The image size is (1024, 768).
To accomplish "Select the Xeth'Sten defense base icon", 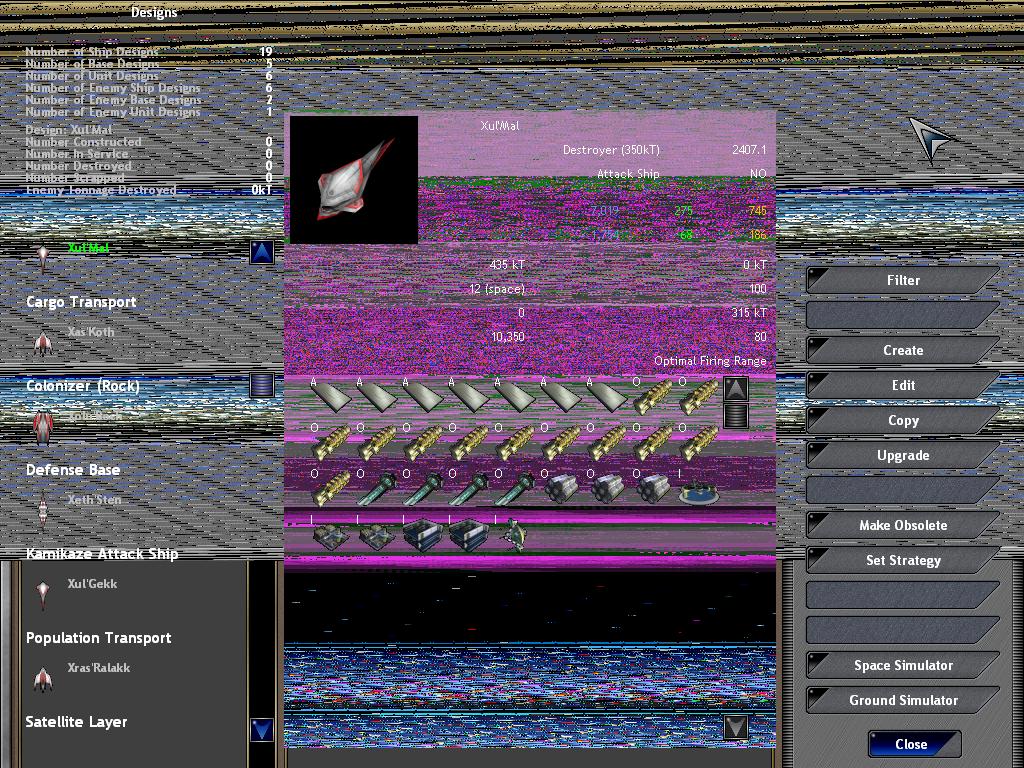I will point(42,510).
